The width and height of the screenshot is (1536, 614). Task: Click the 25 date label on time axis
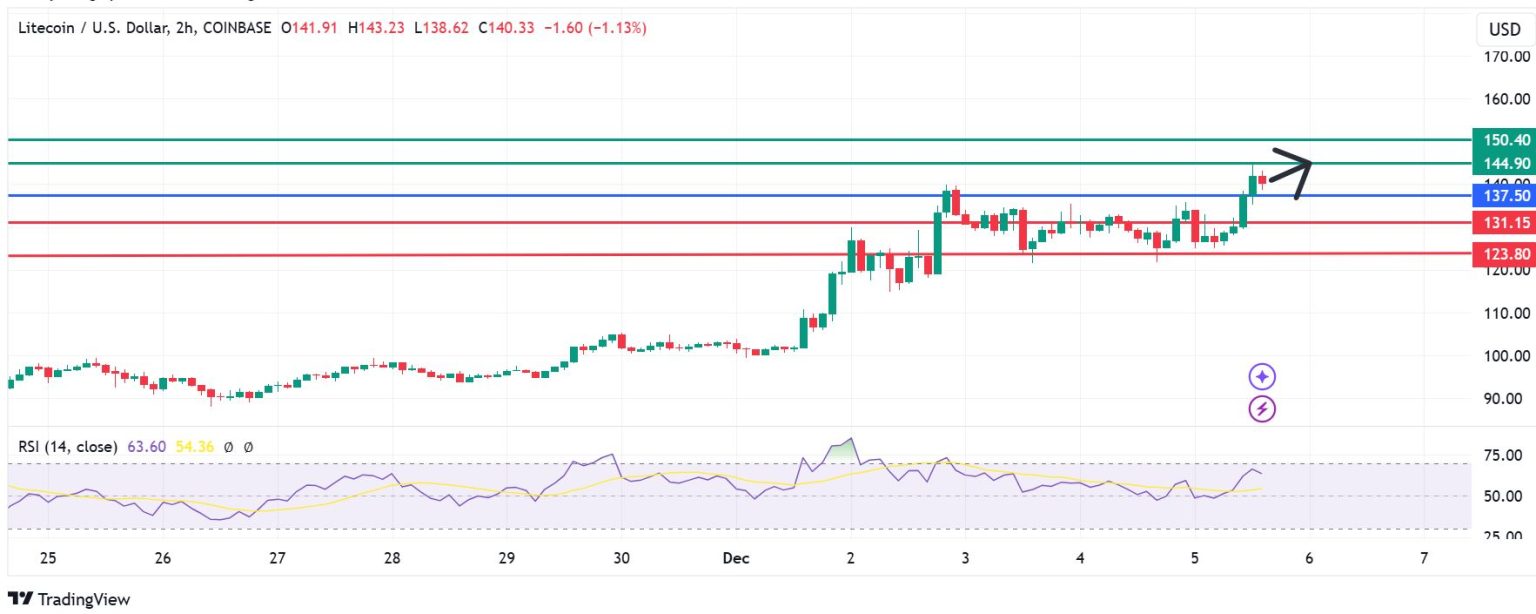pos(48,558)
